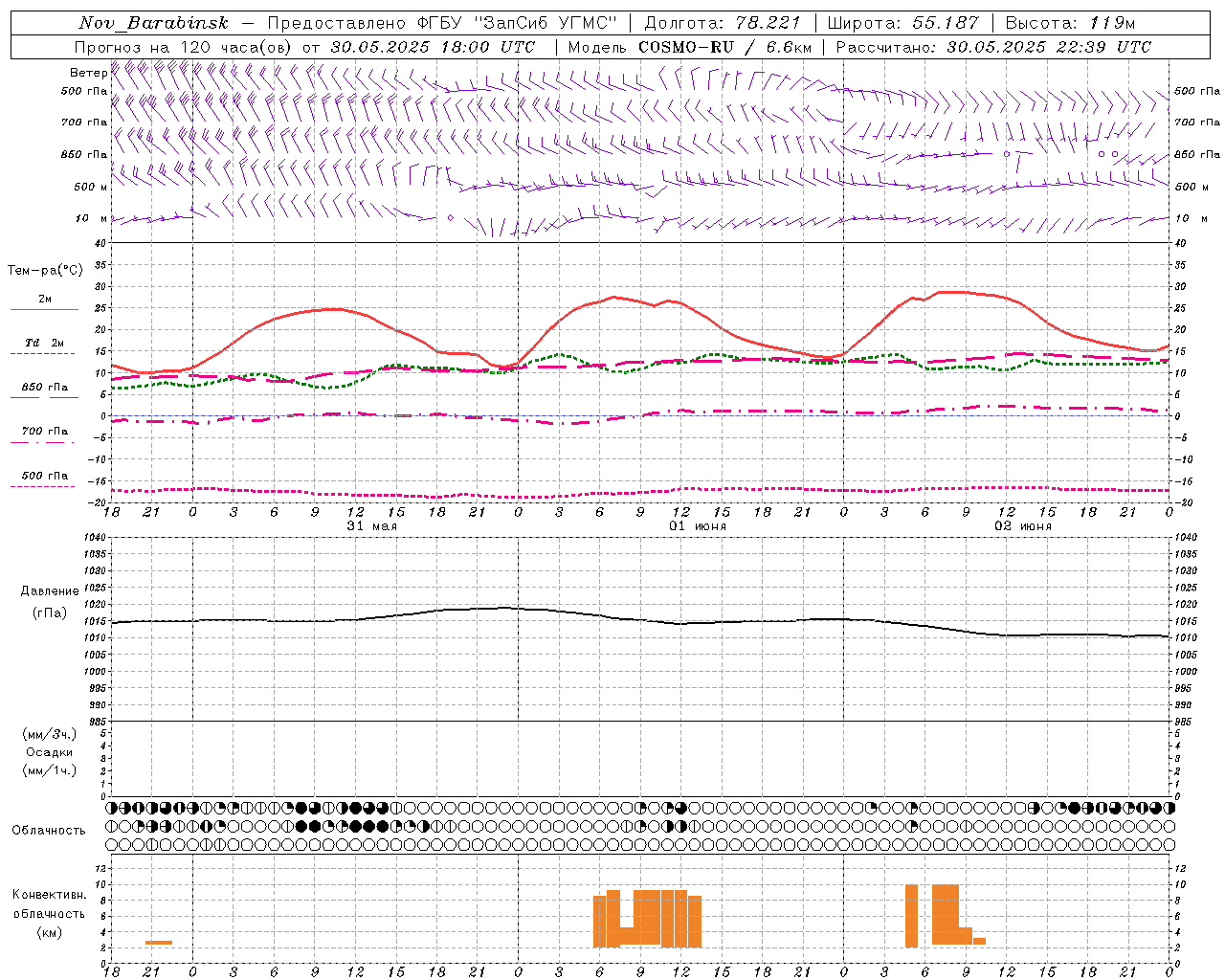Click the 'Td 2м' dew point legend entry
Viewport: 1225px width, 980px height.
point(44,343)
